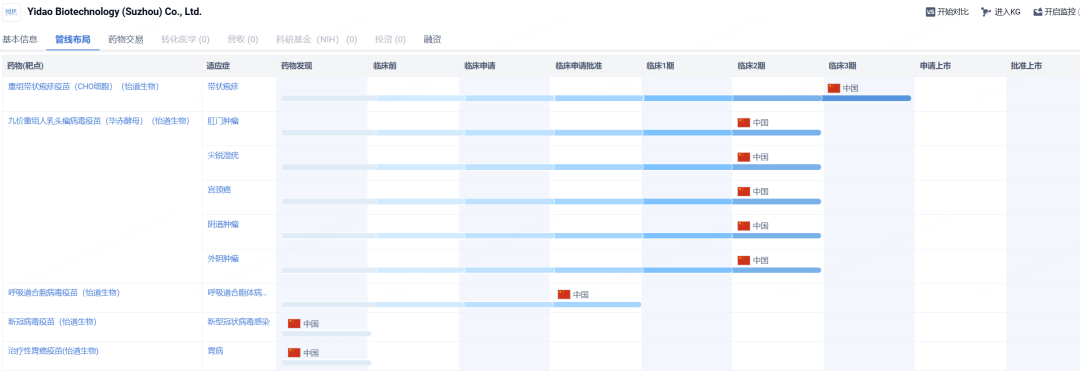Click 临床申请 column header

[479, 66]
